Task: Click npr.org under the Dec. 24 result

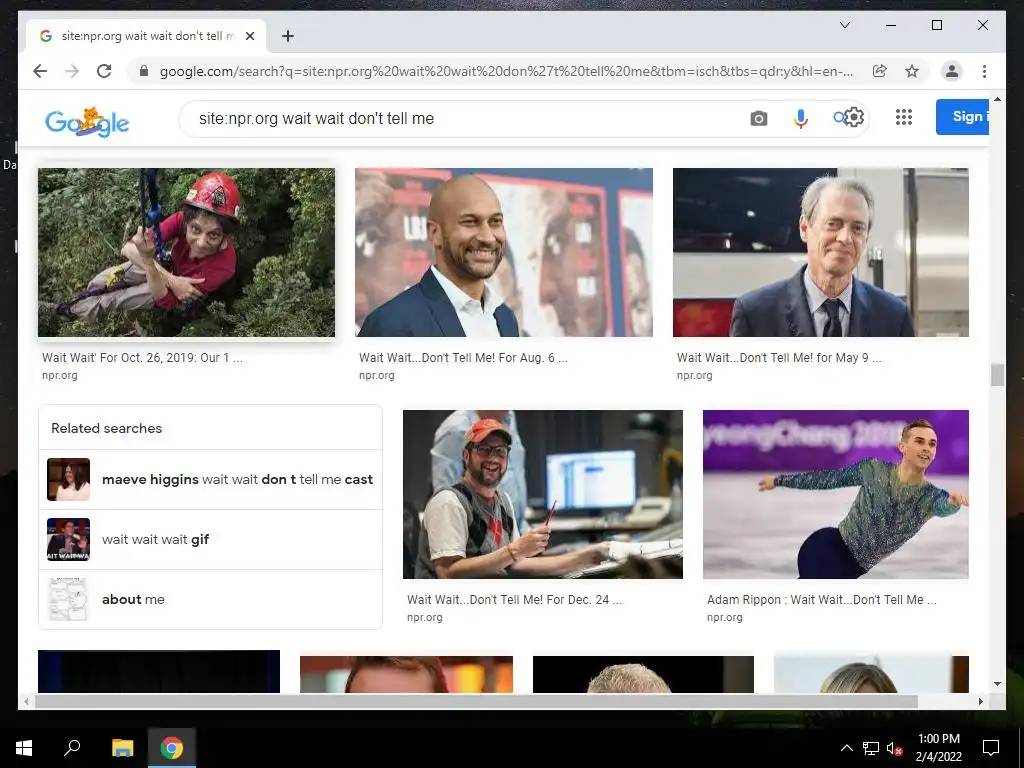Action: click(424, 617)
